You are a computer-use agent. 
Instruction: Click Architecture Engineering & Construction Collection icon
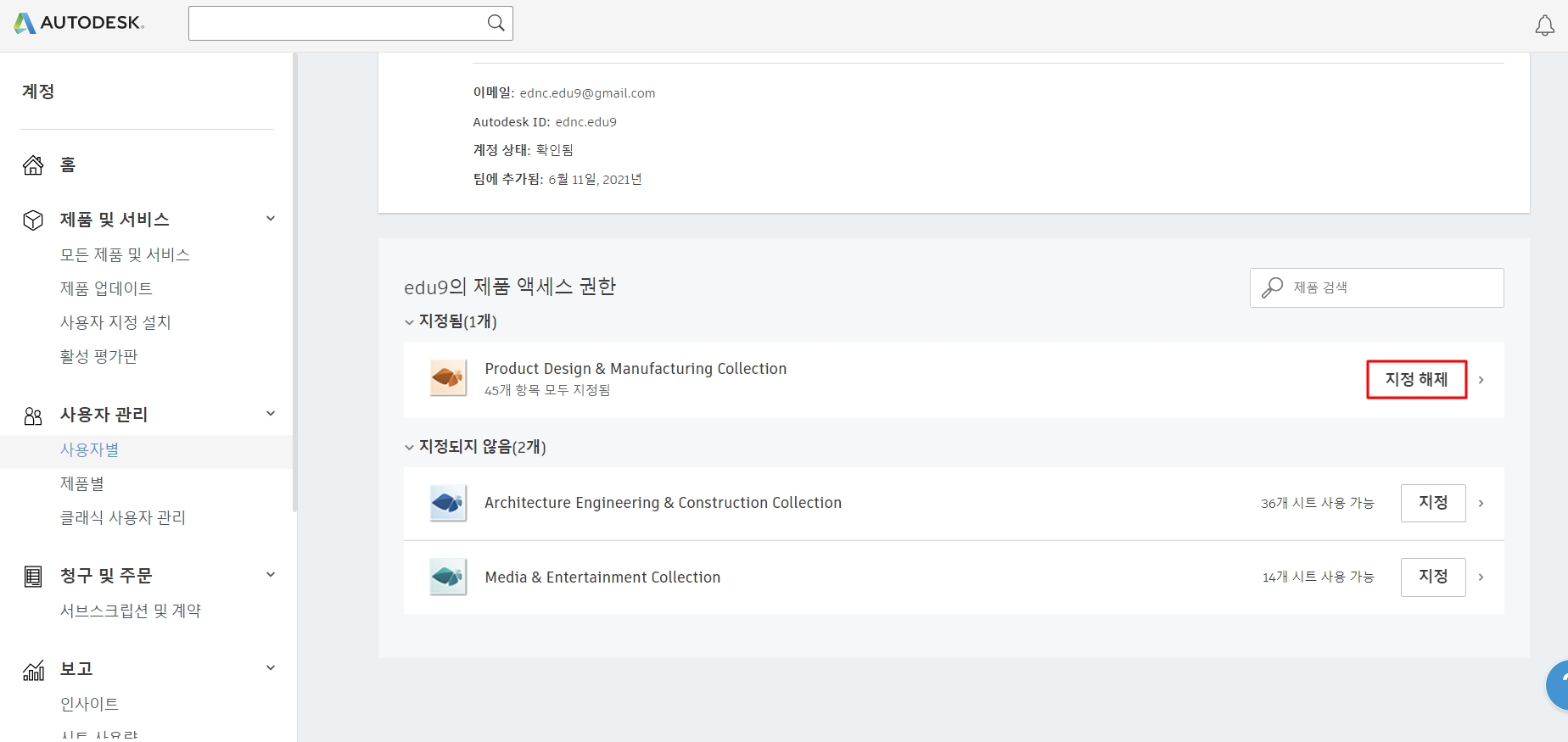[448, 503]
